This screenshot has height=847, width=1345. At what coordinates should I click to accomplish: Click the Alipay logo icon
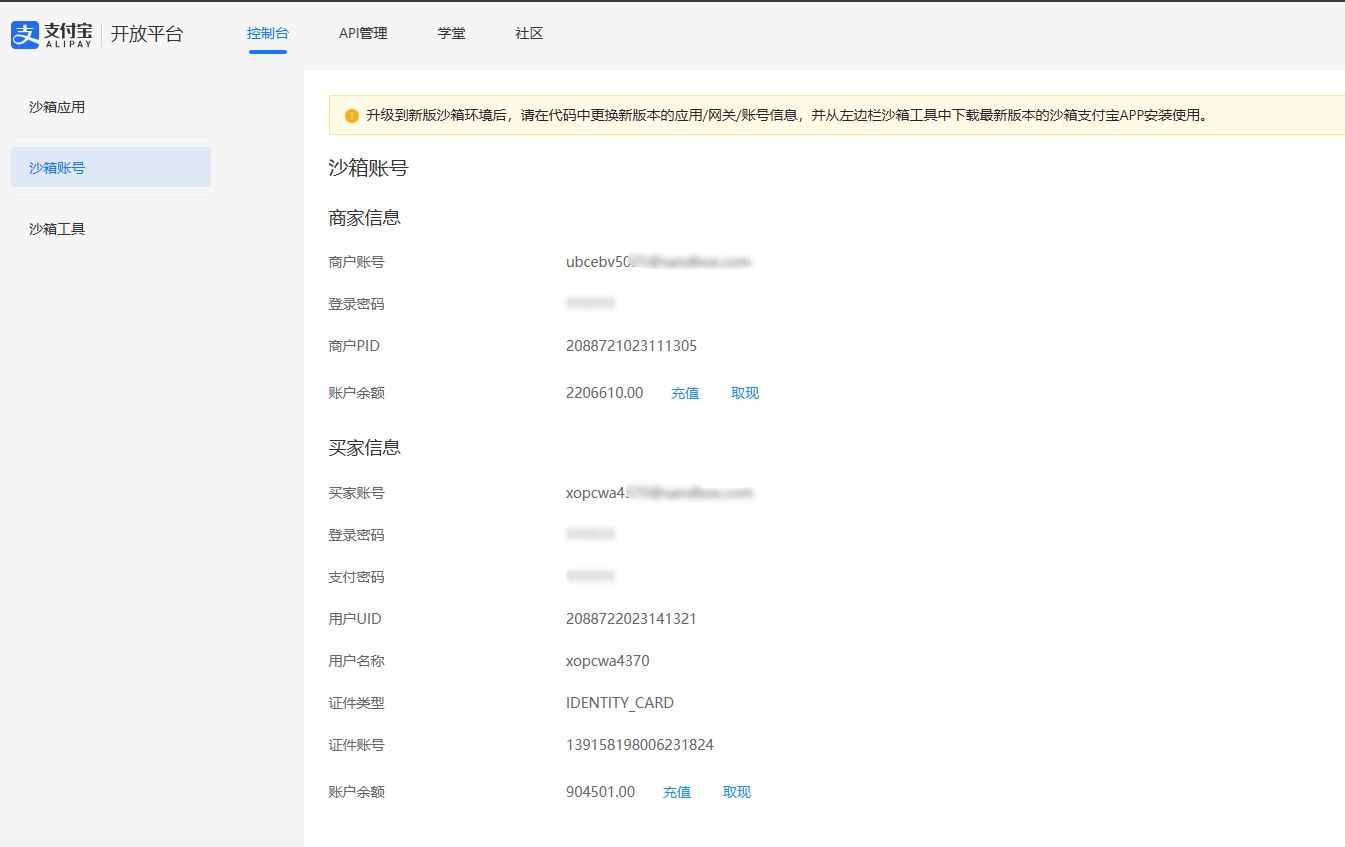[25, 35]
